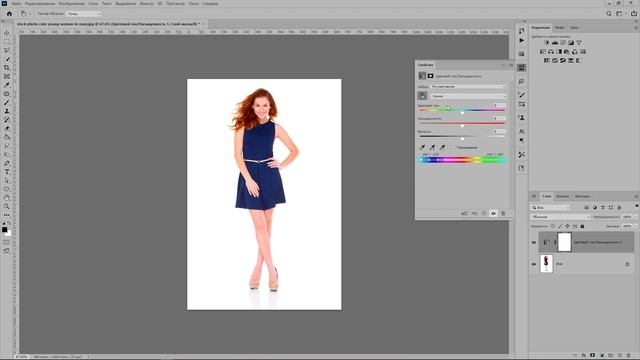Toggle the layer filter on/off switch
Image resolution: width=640 pixels, height=360 pixels.
click(637, 207)
